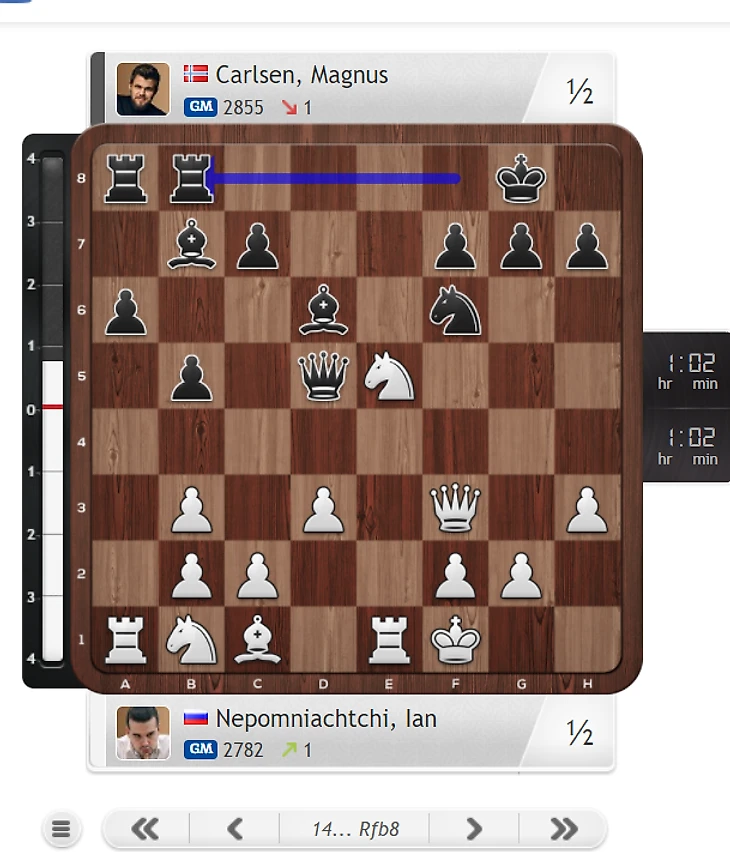Select the black king on g8
The height and width of the screenshot is (852, 730).
point(521,178)
